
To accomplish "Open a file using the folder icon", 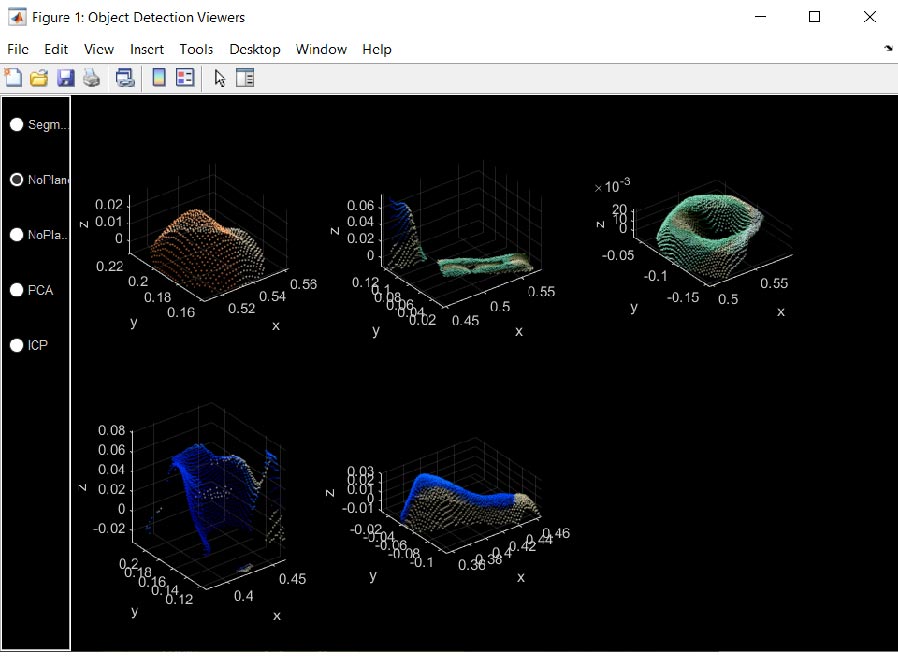I will tap(39, 78).
